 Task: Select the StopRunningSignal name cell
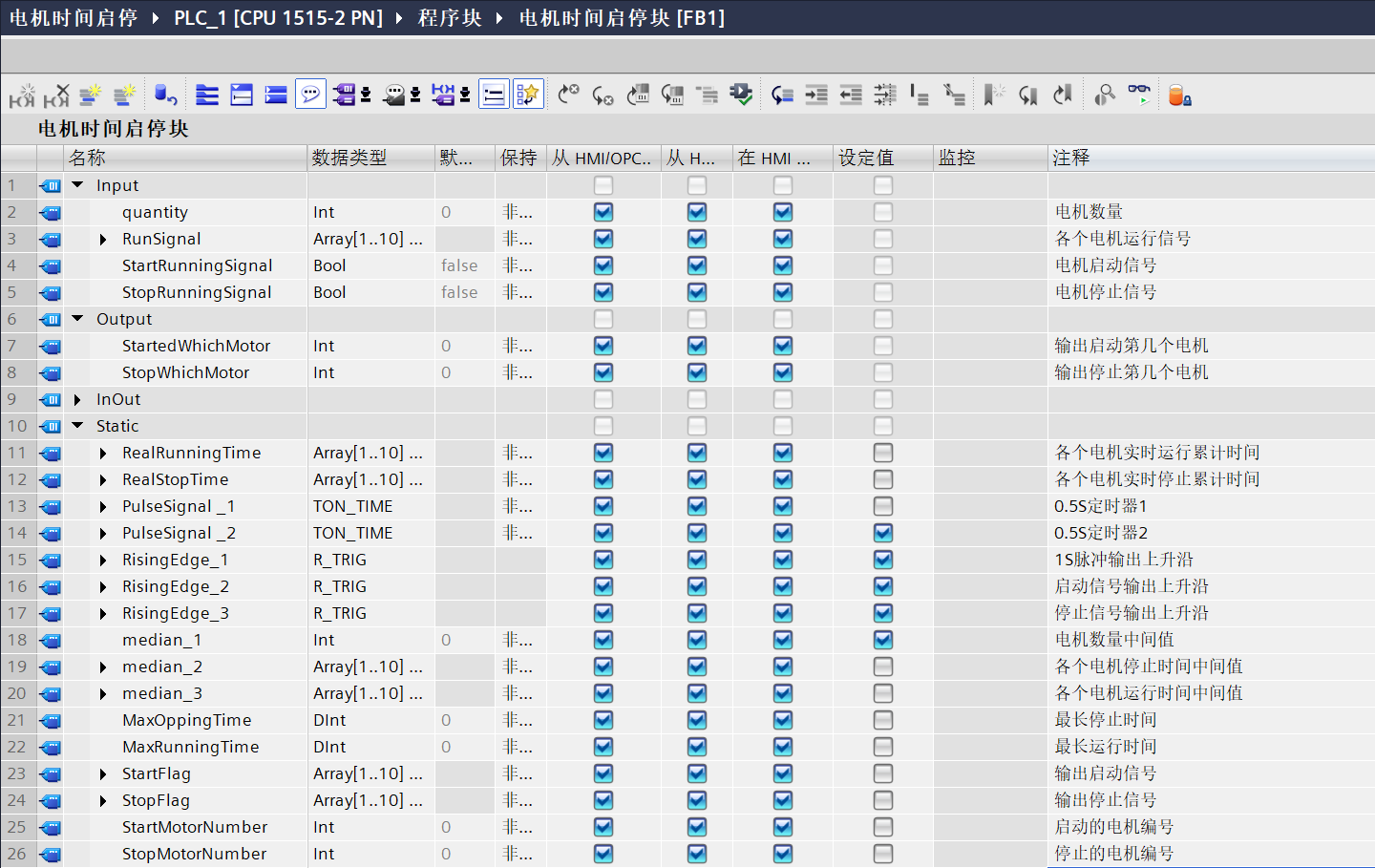(x=197, y=292)
